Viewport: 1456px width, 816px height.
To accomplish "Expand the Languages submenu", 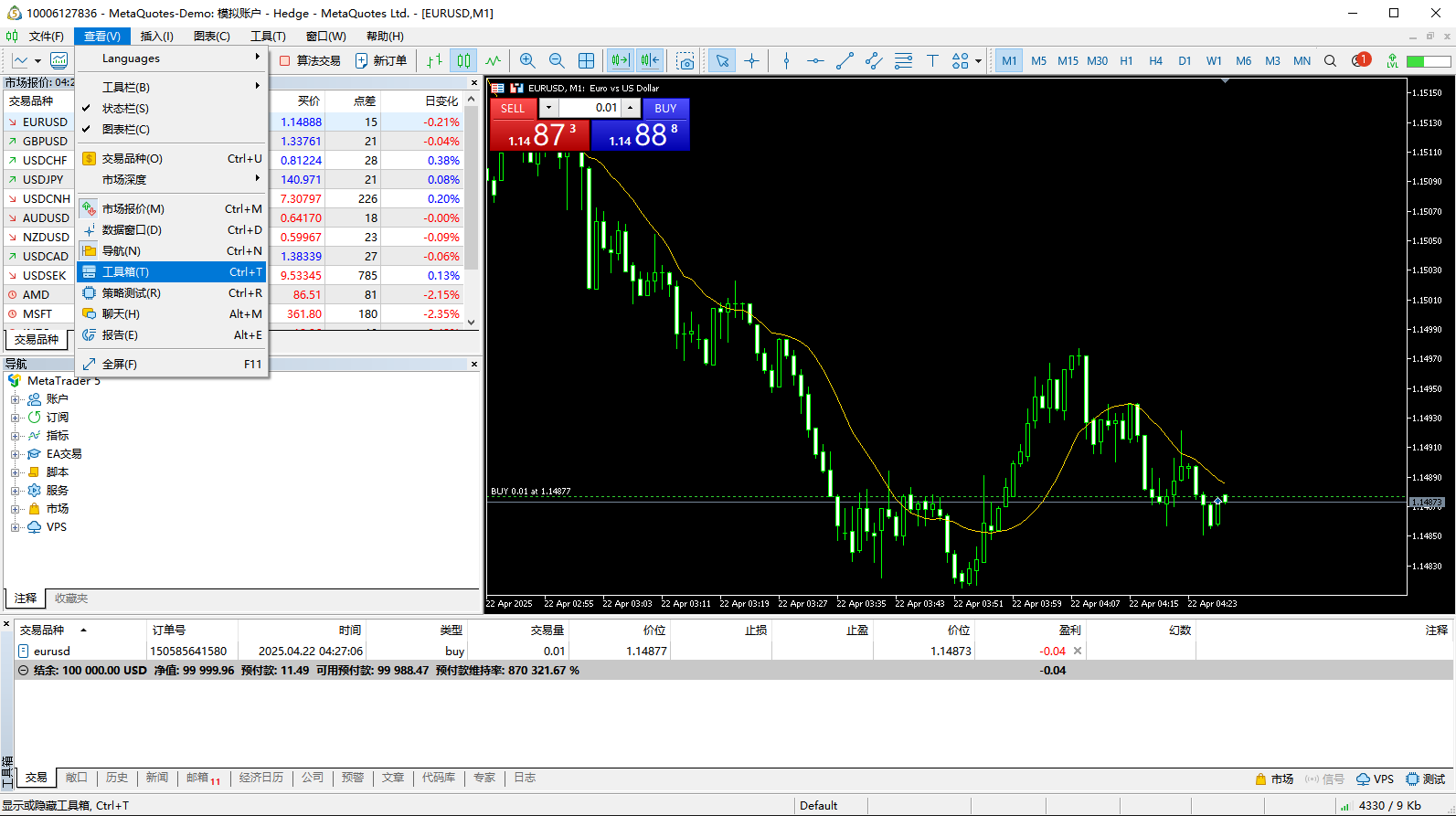I will point(172,58).
